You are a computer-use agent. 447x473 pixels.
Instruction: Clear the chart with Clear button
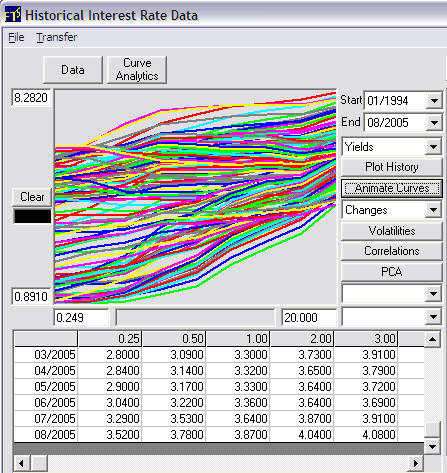point(32,197)
